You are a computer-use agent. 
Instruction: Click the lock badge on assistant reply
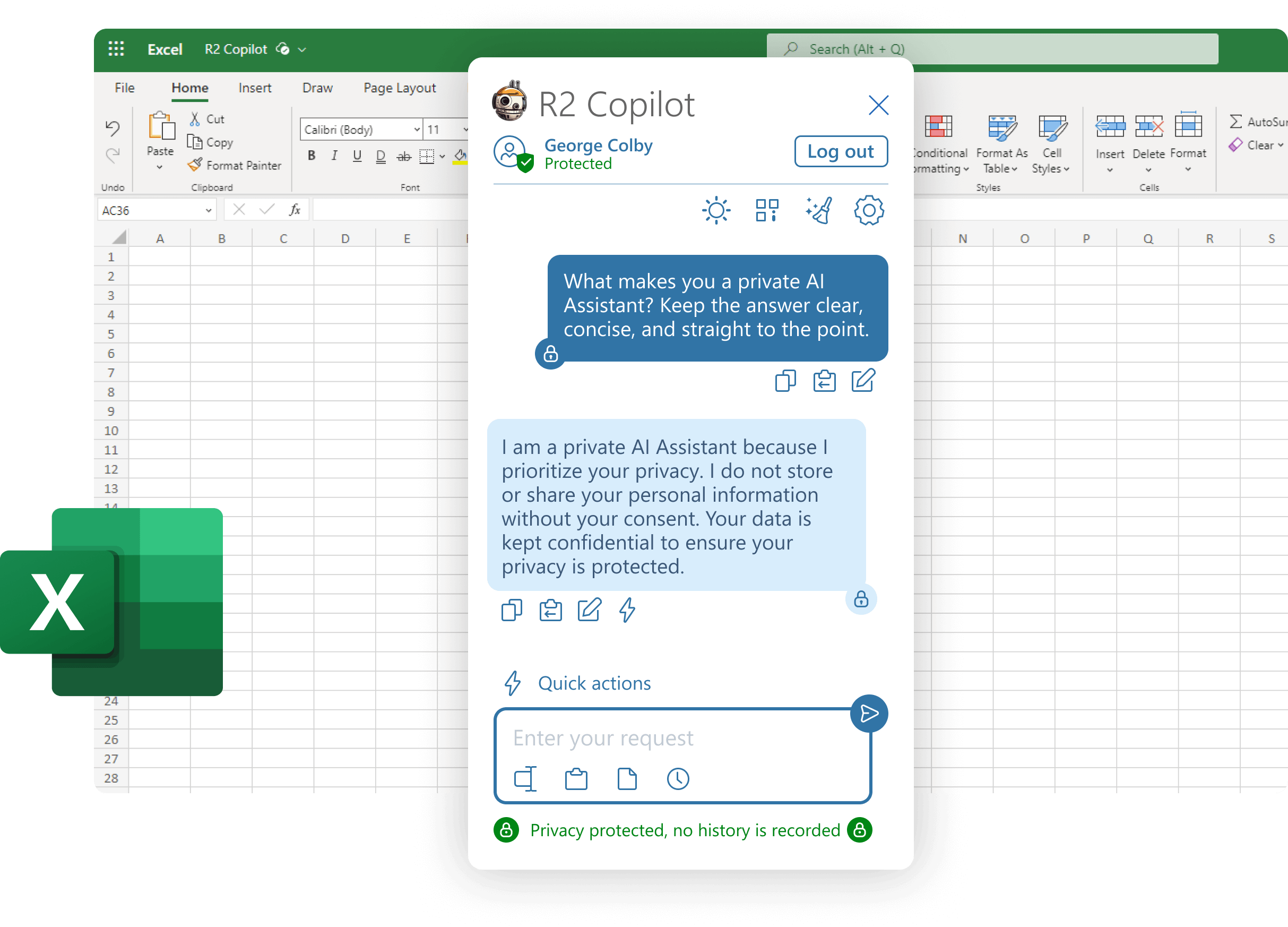coord(861,599)
